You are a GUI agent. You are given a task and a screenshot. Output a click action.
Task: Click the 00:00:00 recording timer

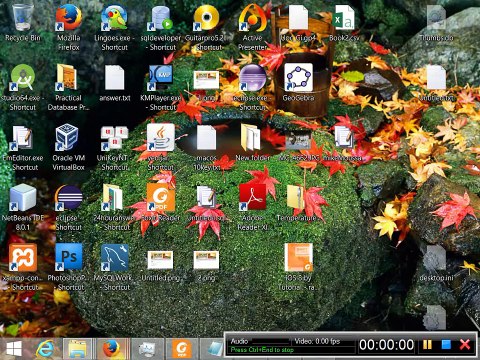point(386,345)
